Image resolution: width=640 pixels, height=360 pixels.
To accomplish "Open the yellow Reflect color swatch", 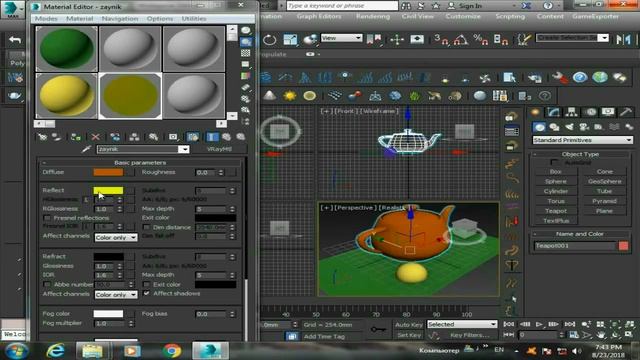I will [x=108, y=190].
